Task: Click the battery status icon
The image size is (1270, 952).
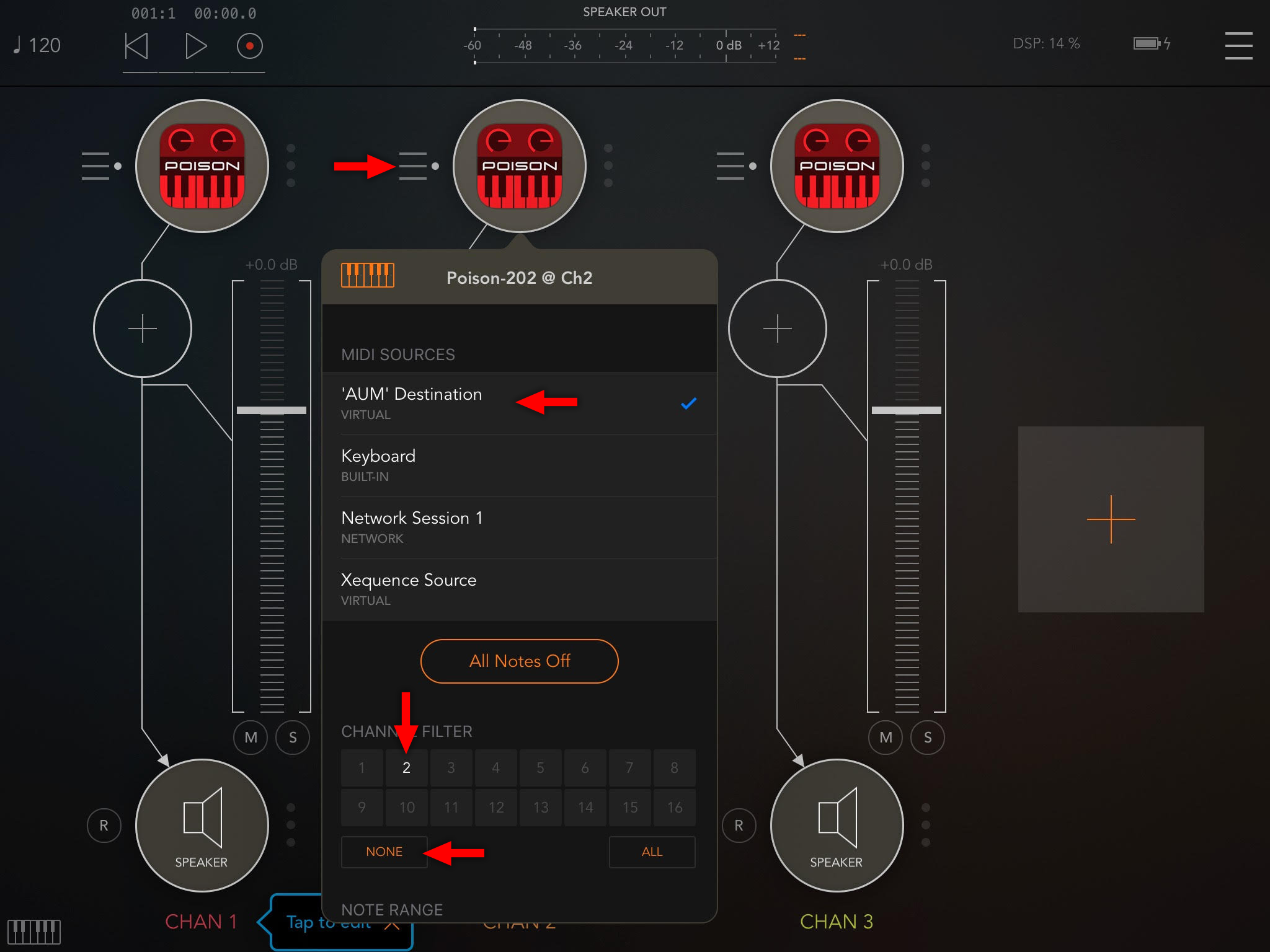Action: pyautogui.click(x=1152, y=43)
